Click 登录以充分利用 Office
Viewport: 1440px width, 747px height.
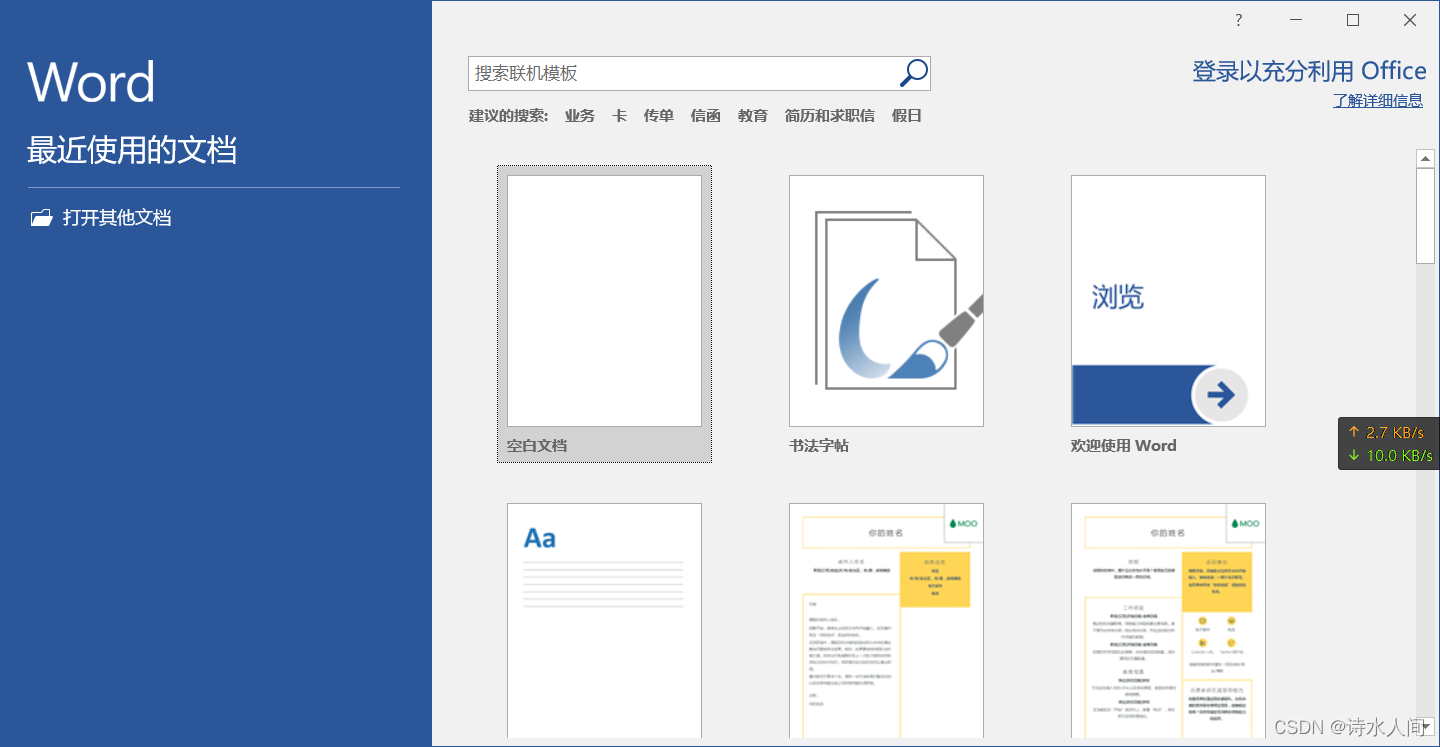pos(1310,70)
